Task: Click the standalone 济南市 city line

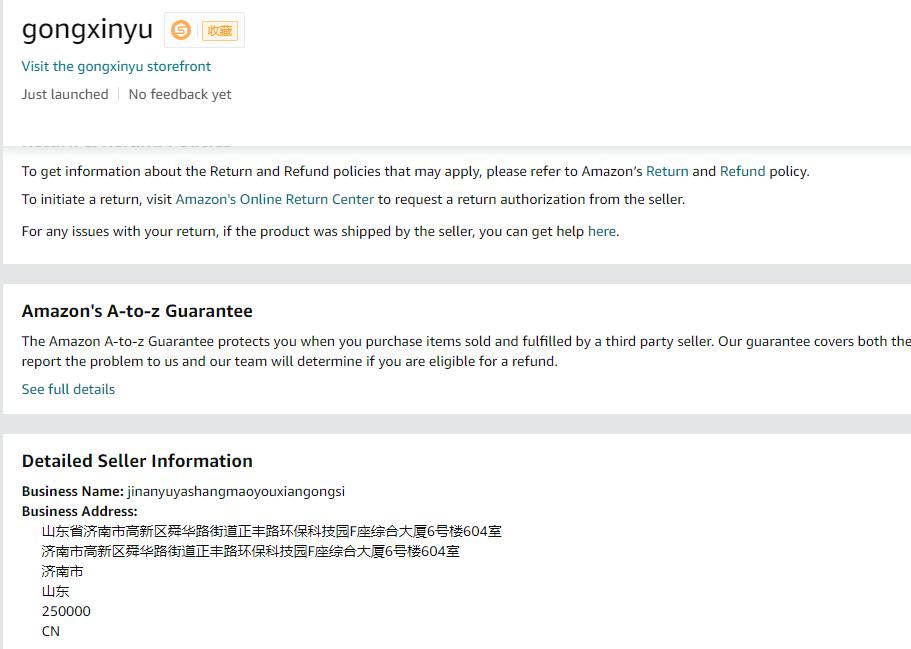Action: point(62,571)
